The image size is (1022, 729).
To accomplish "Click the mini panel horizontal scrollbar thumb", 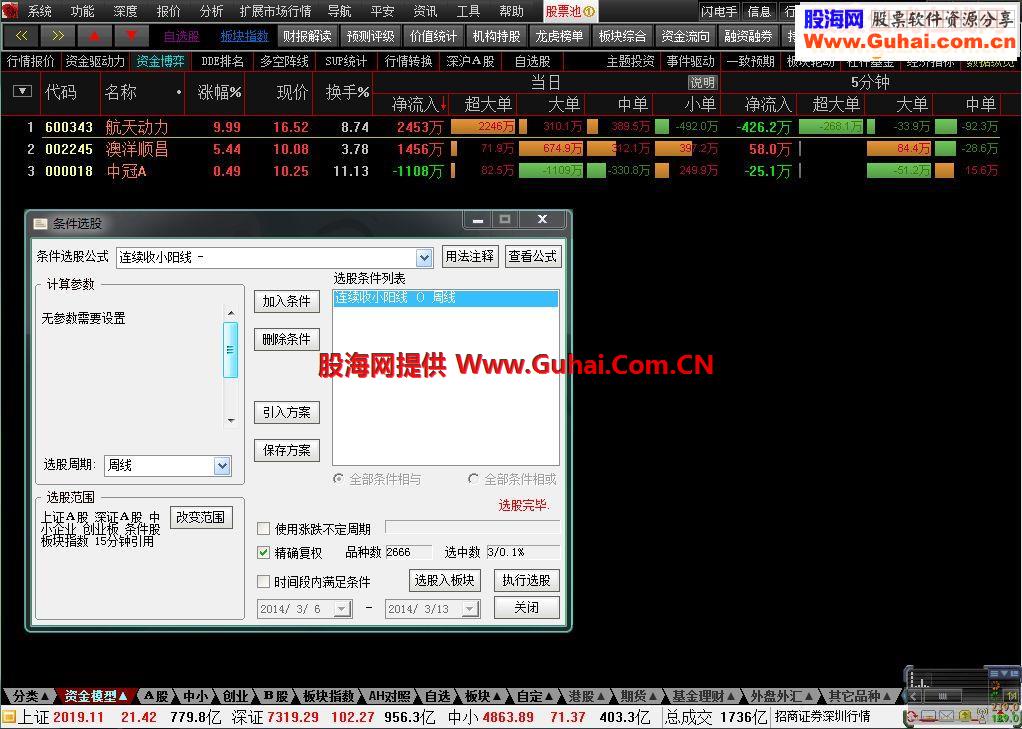I will (942, 696).
